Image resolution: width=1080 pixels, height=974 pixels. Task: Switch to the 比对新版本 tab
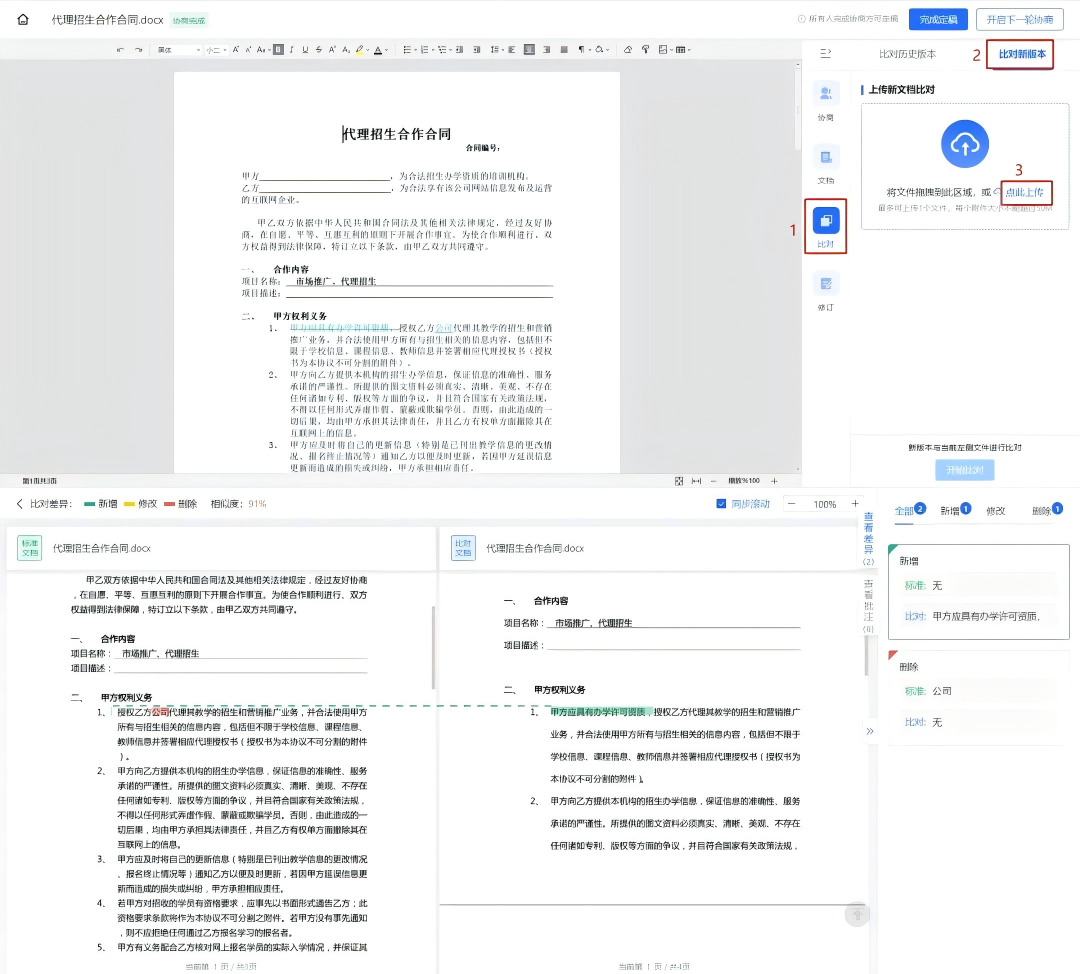(1021, 54)
